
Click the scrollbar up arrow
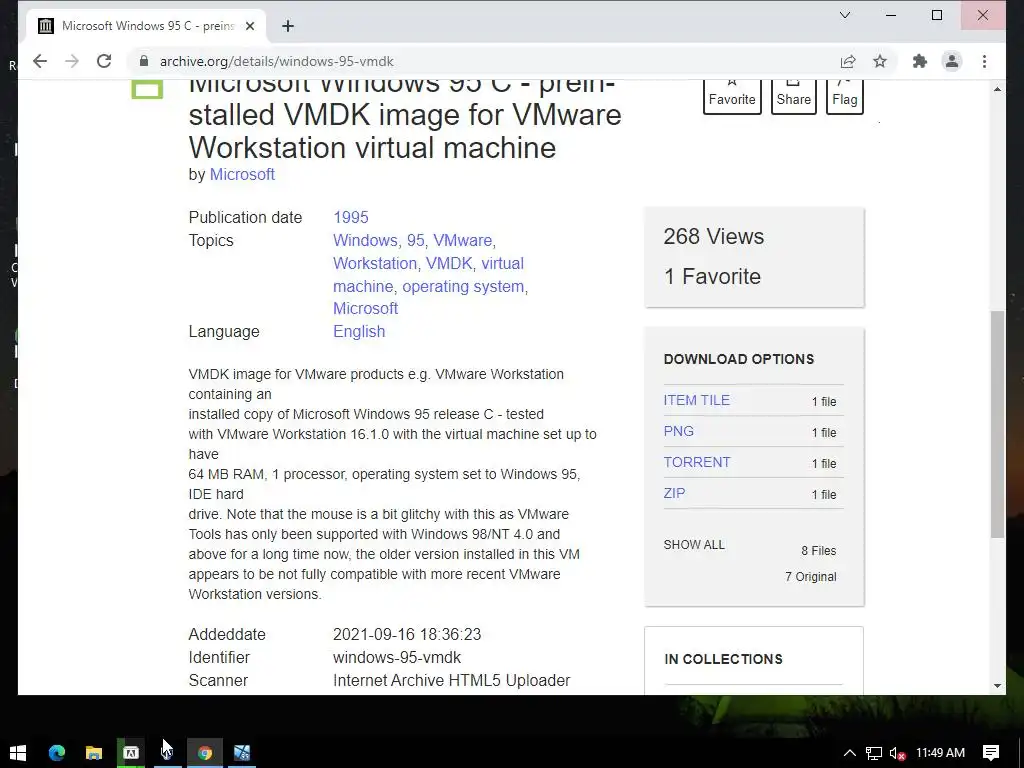(997, 89)
